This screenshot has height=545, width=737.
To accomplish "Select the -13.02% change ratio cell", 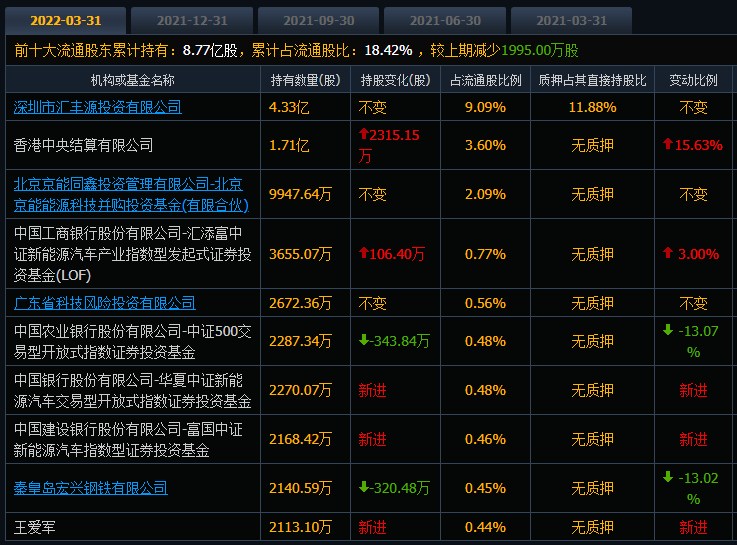I will pos(691,488).
